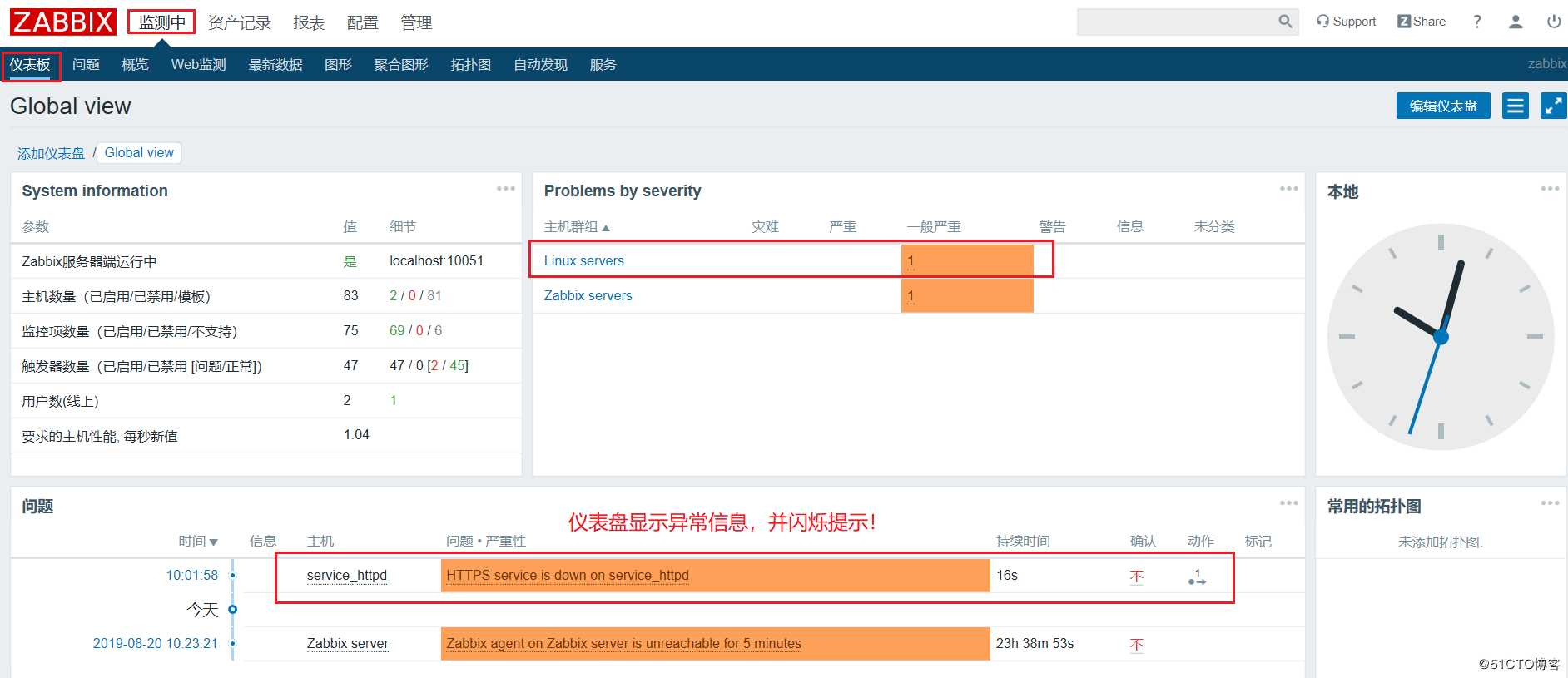Open the user profile icon

[x=1516, y=22]
